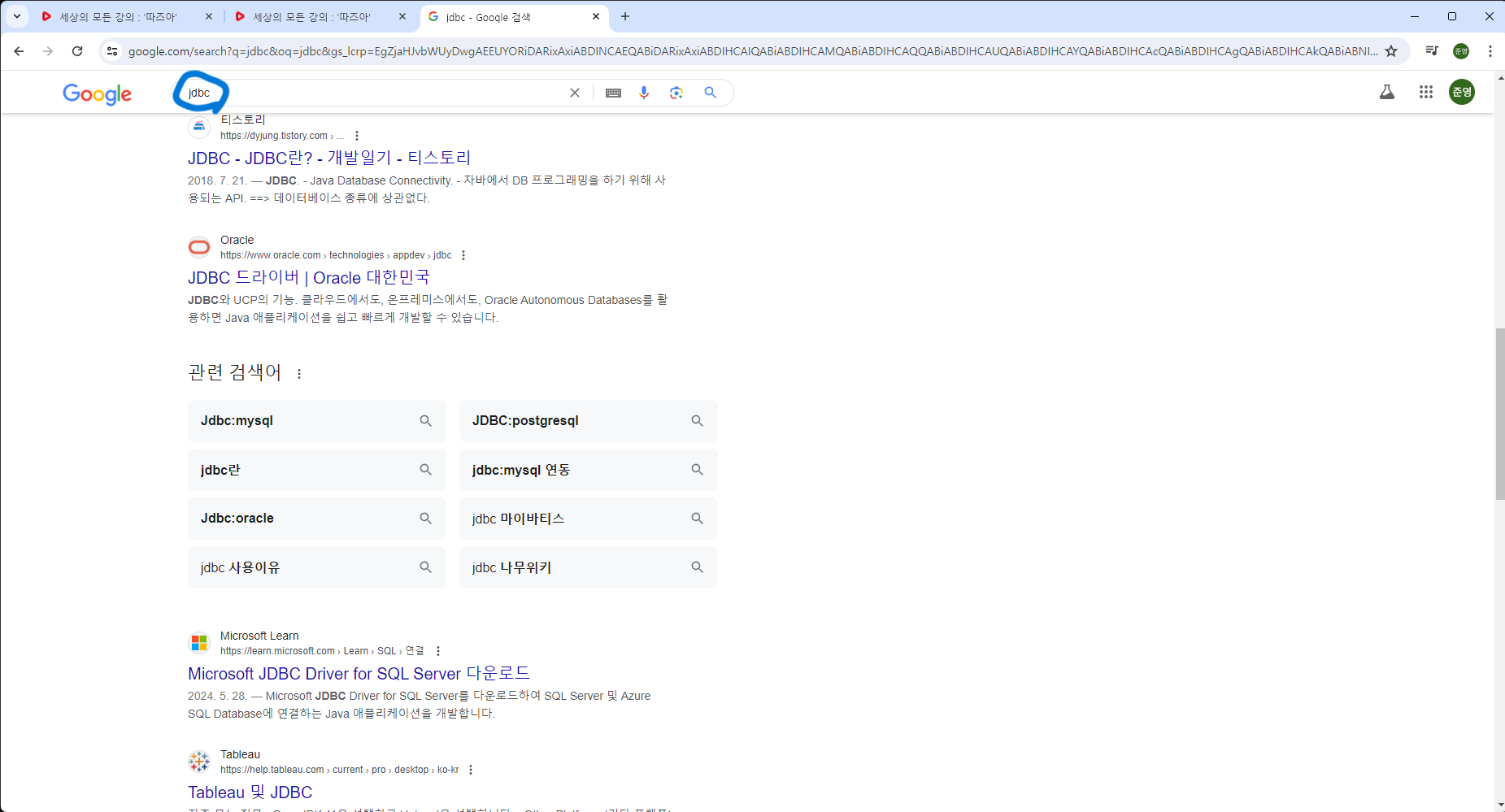The image size is (1505, 812).
Task: Open JDBC 드라이버 | Oracle 대한민국 link
Action: pyautogui.click(x=309, y=277)
